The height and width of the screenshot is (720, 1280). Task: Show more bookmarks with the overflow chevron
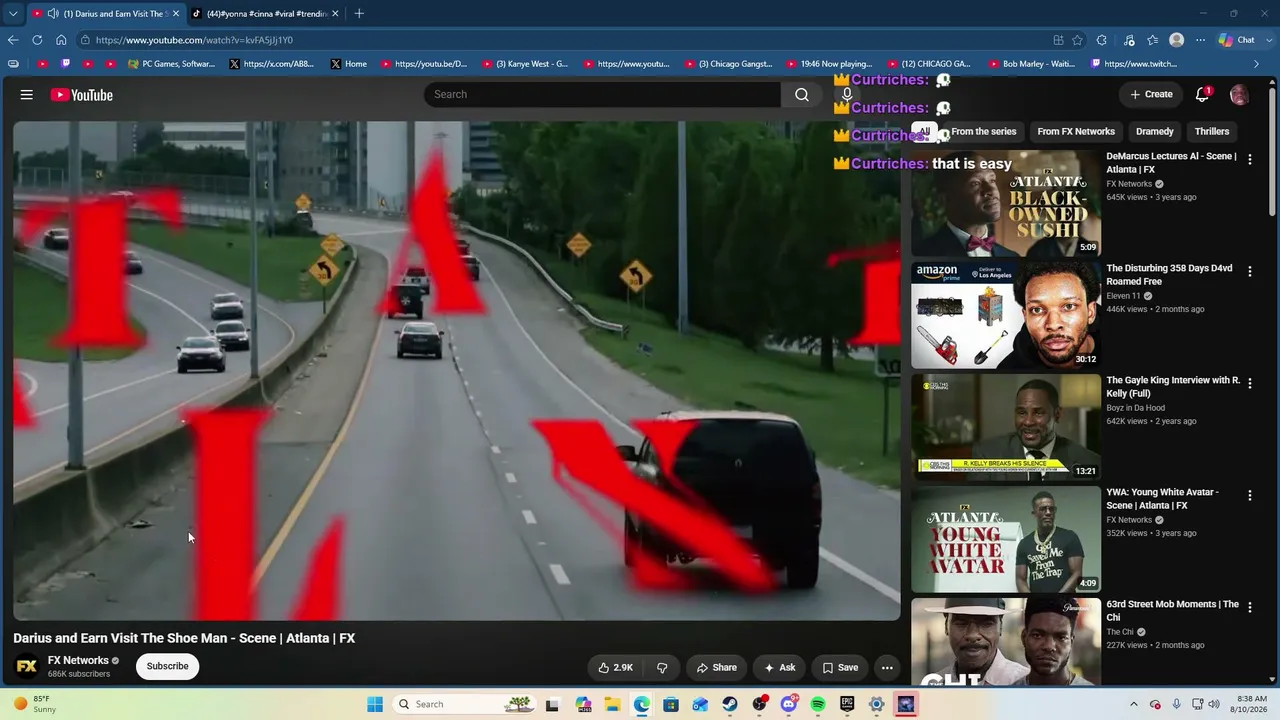tap(1257, 64)
